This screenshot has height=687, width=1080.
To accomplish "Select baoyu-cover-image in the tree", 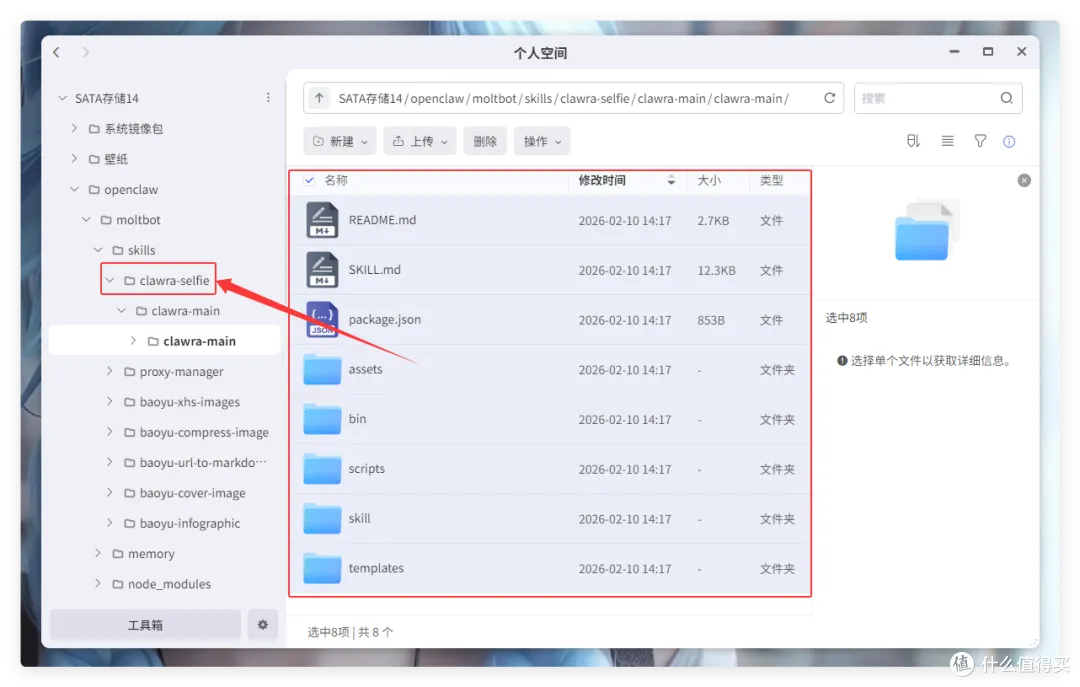I will [x=192, y=493].
